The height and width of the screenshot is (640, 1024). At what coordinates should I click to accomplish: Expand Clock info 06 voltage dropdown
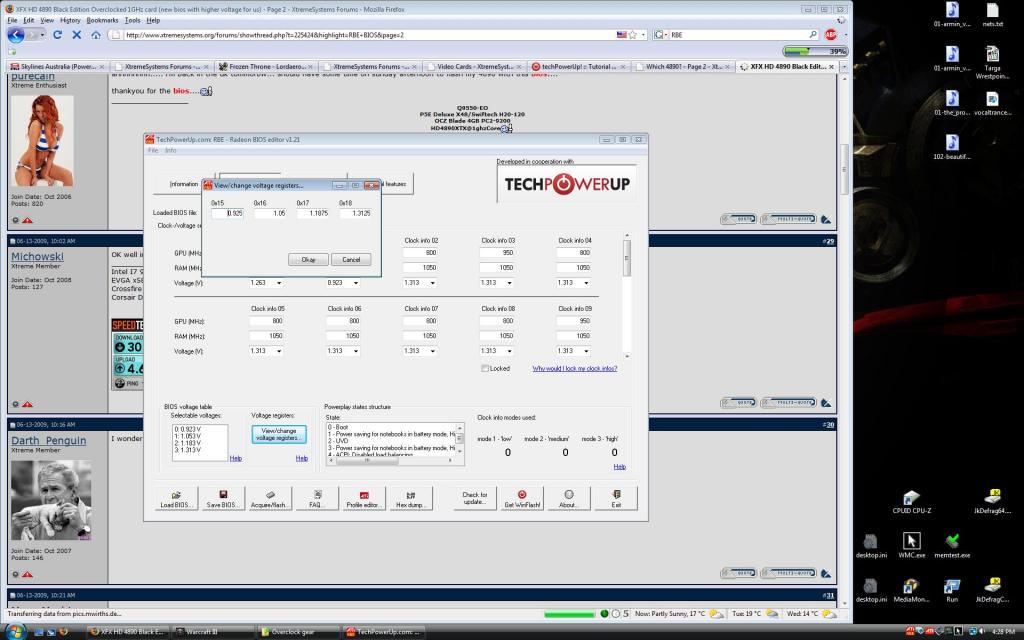(356, 351)
